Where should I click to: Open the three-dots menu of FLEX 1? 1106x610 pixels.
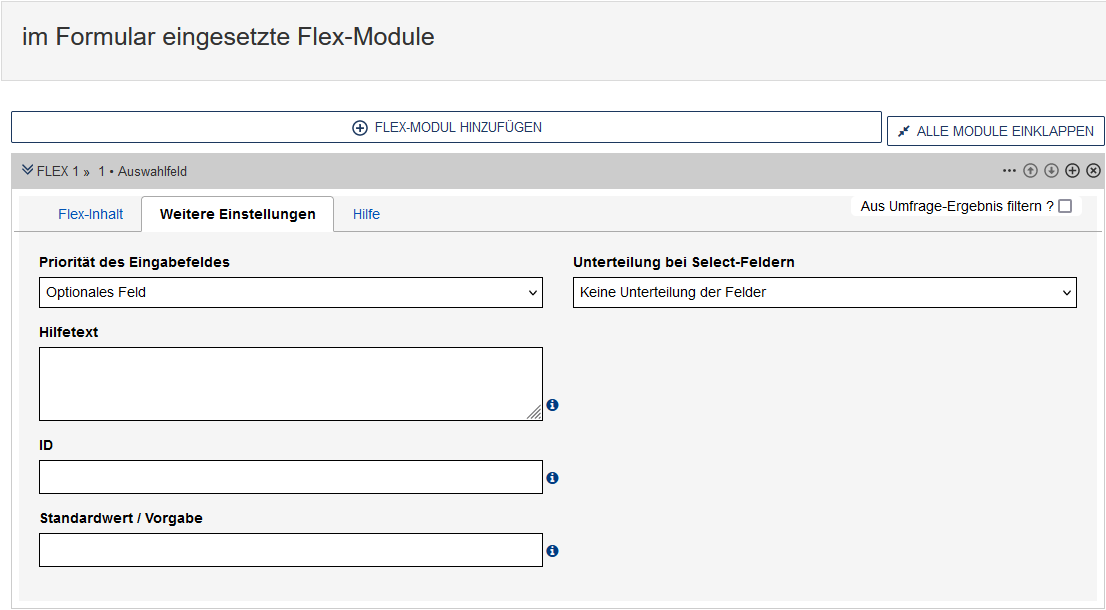coord(1009,171)
